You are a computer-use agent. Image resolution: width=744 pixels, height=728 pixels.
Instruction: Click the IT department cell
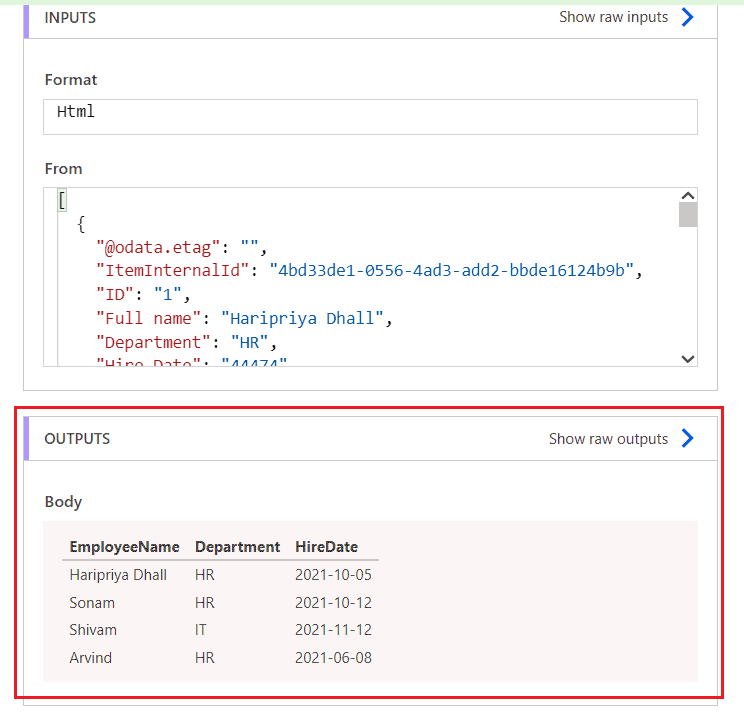pos(200,630)
